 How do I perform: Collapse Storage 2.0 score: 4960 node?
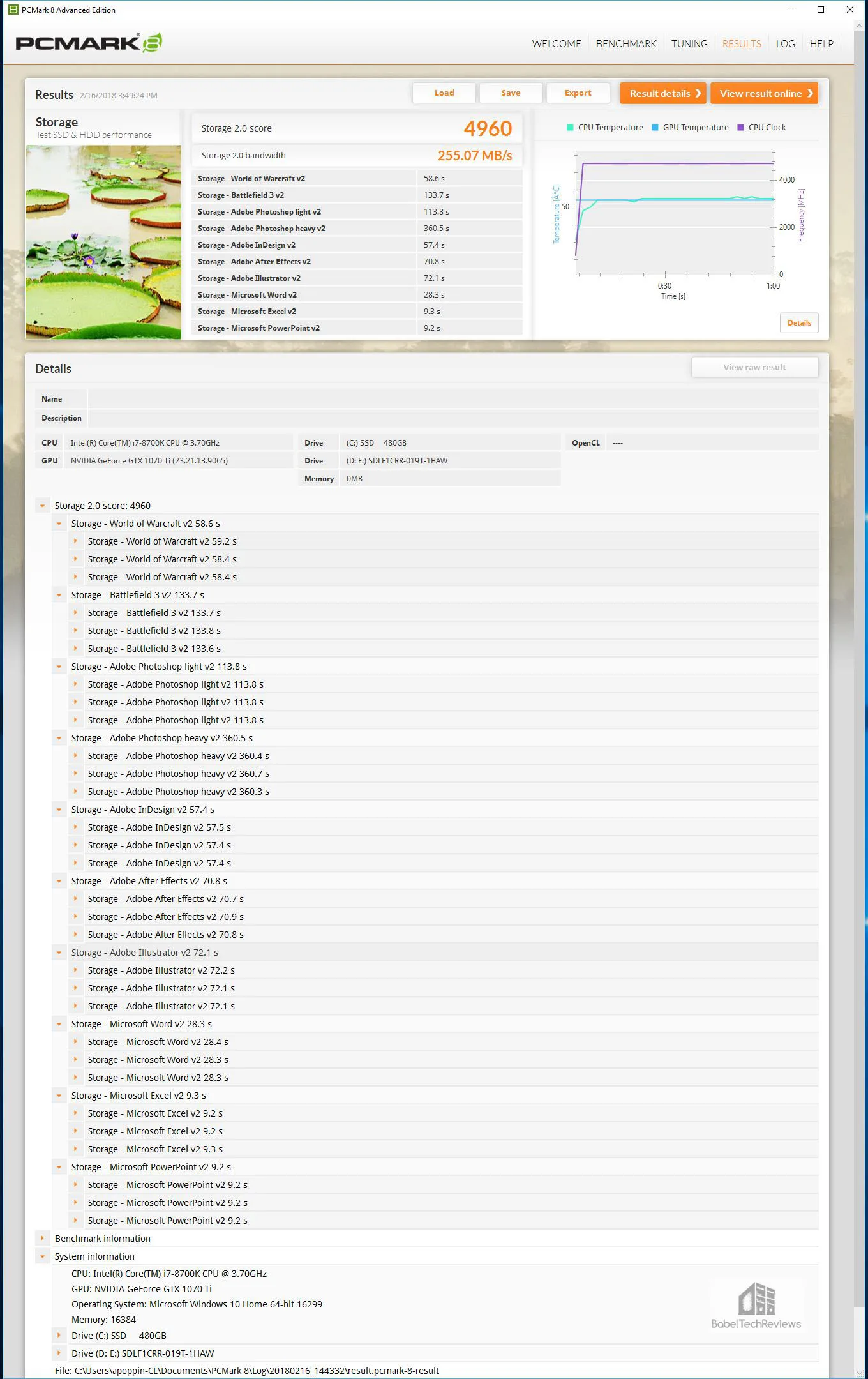click(42, 506)
